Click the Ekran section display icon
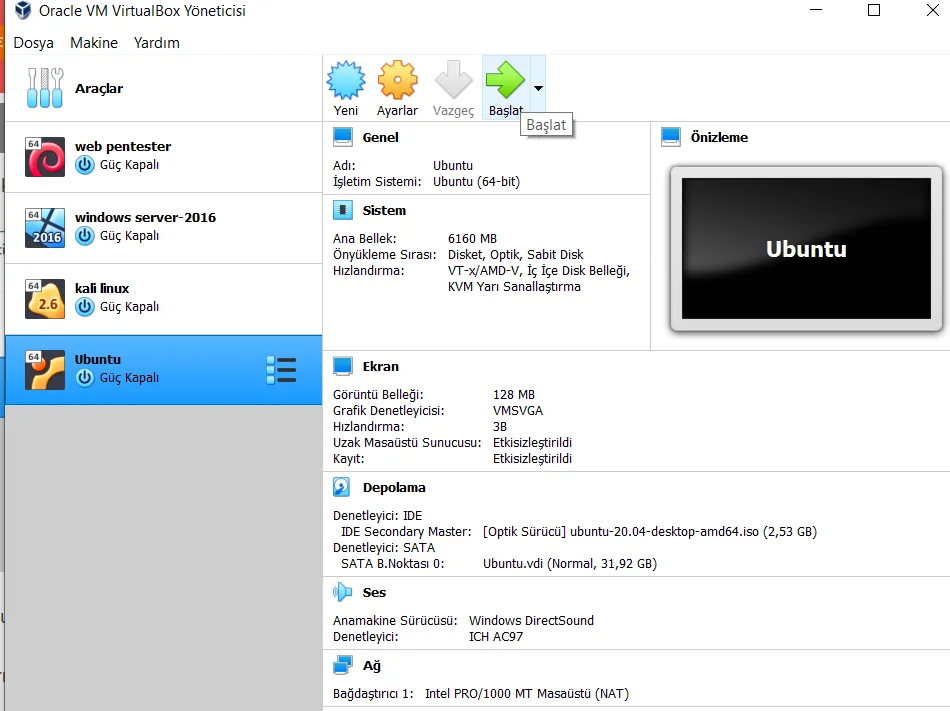 (343, 366)
